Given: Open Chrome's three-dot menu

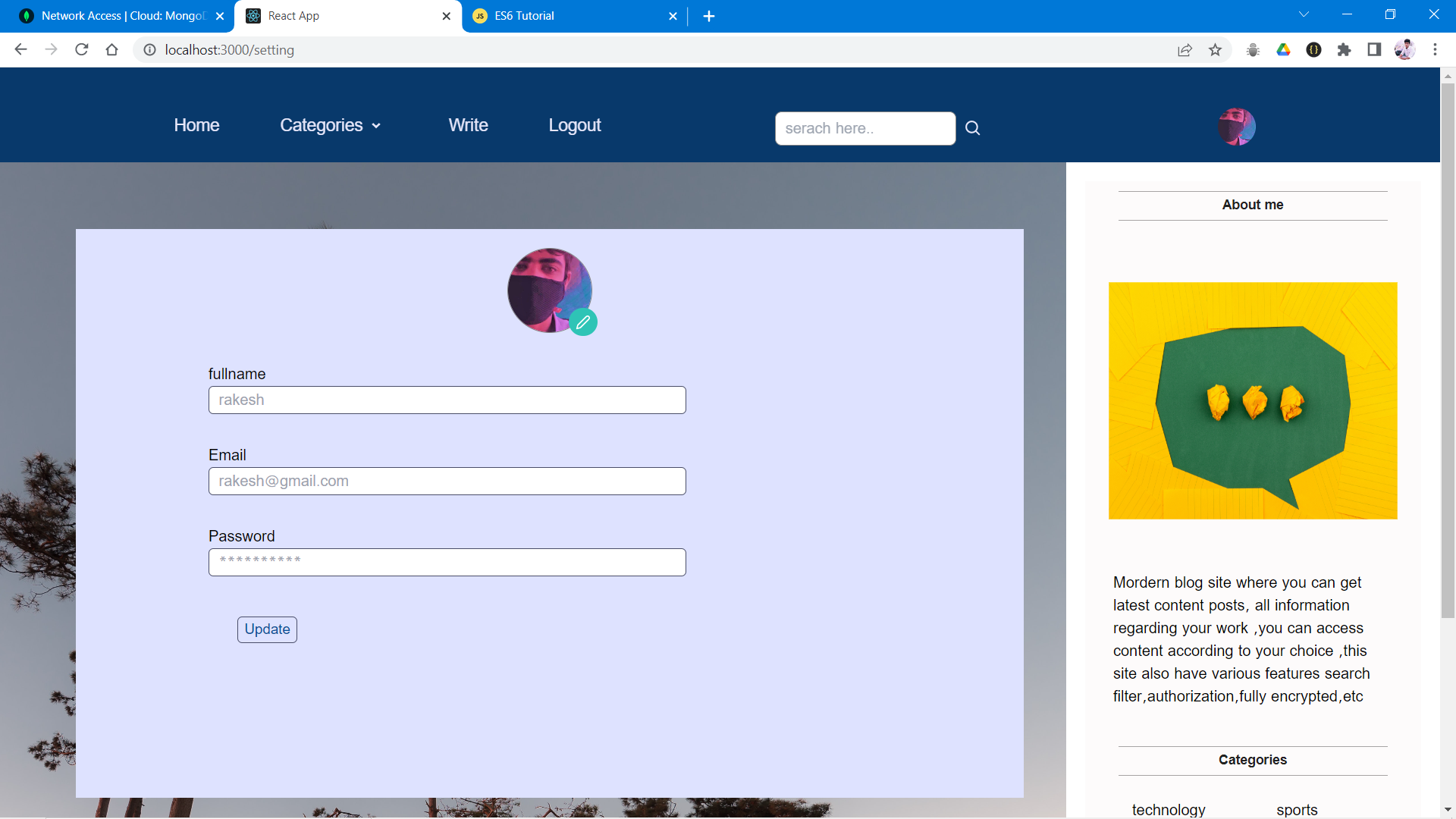Looking at the screenshot, I should pyautogui.click(x=1435, y=50).
